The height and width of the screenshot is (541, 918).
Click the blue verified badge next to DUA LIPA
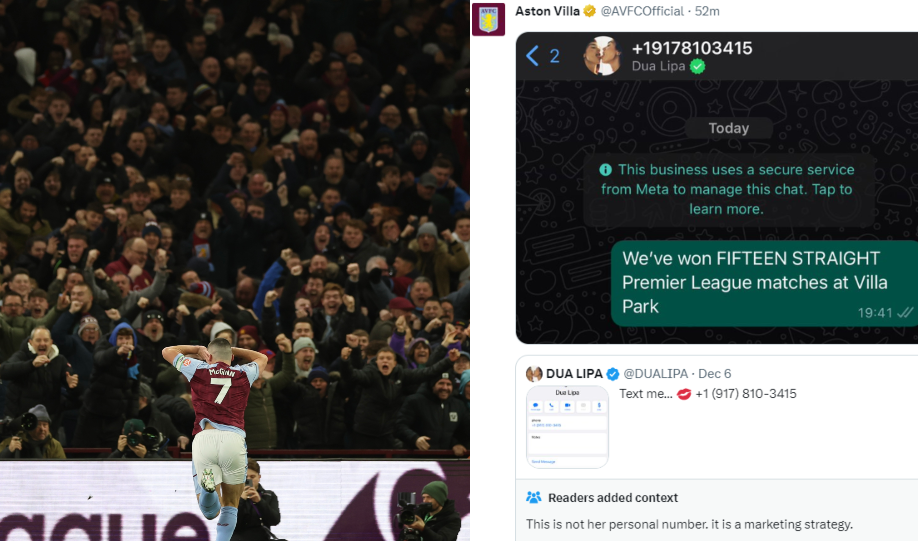tap(612, 374)
